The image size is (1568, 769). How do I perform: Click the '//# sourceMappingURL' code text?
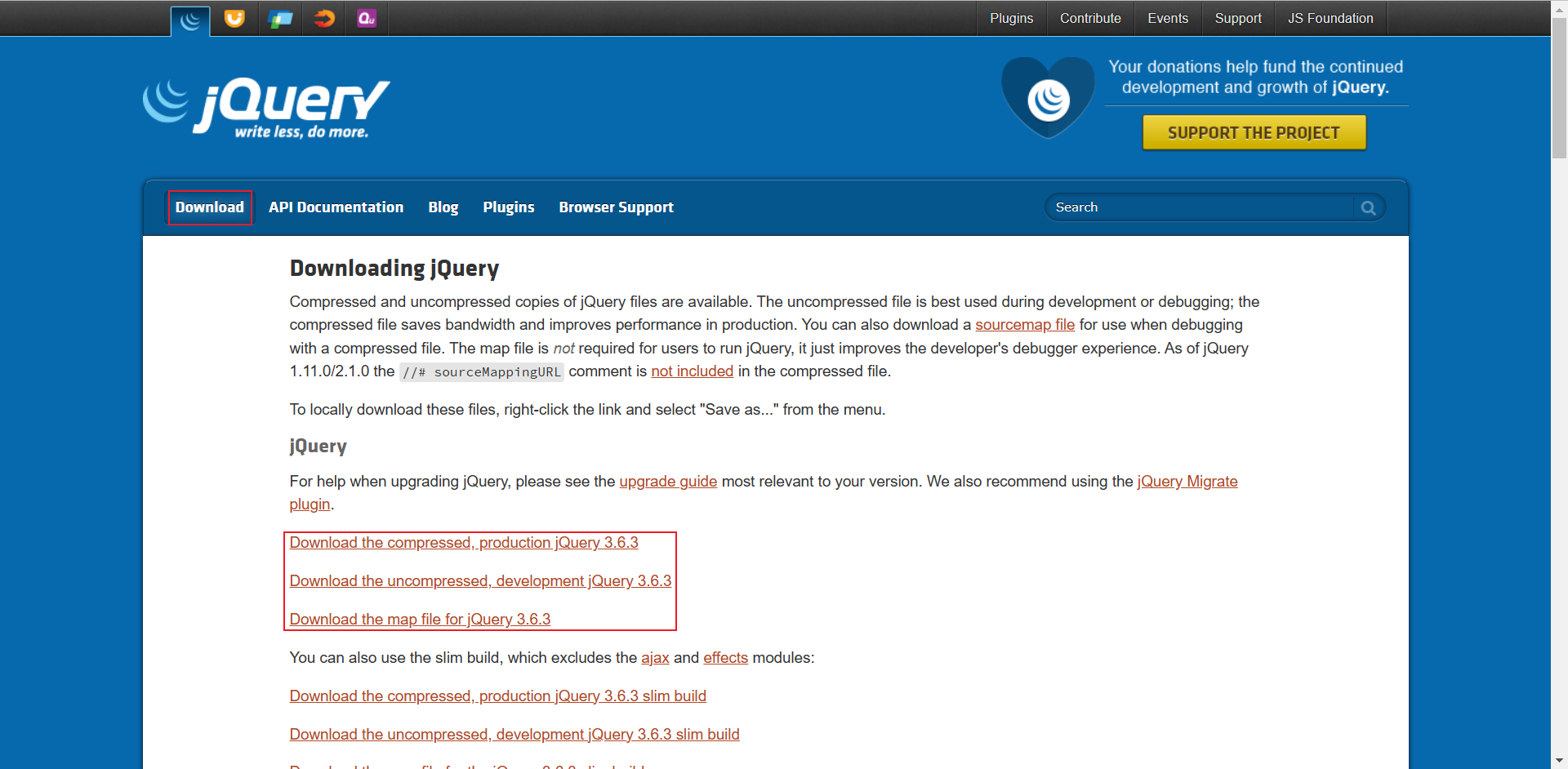482,372
